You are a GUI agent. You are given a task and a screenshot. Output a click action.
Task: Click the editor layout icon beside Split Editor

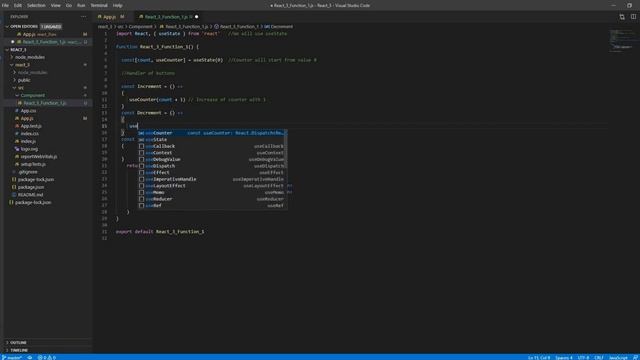tap(633, 17)
